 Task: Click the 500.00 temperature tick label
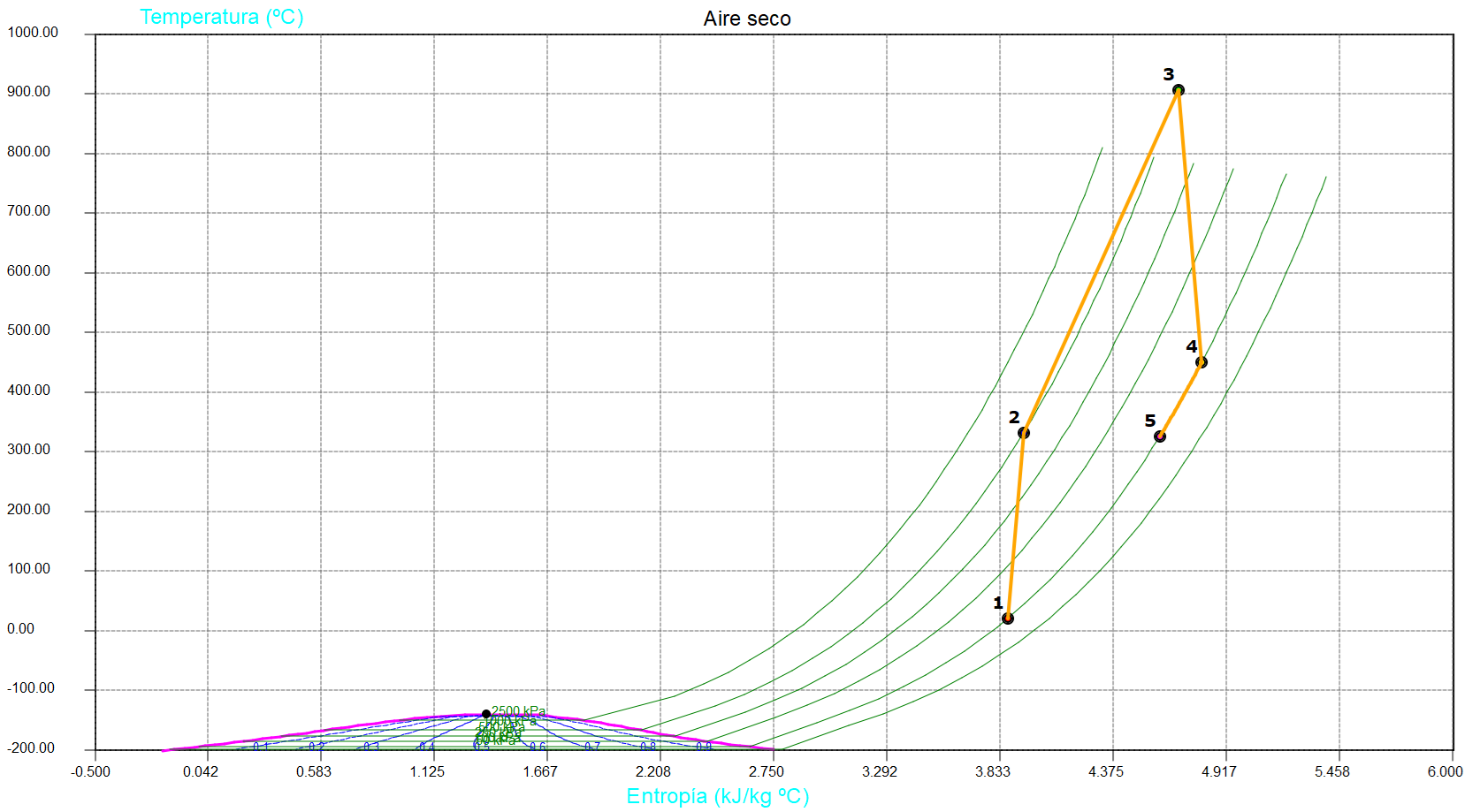(29, 330)
